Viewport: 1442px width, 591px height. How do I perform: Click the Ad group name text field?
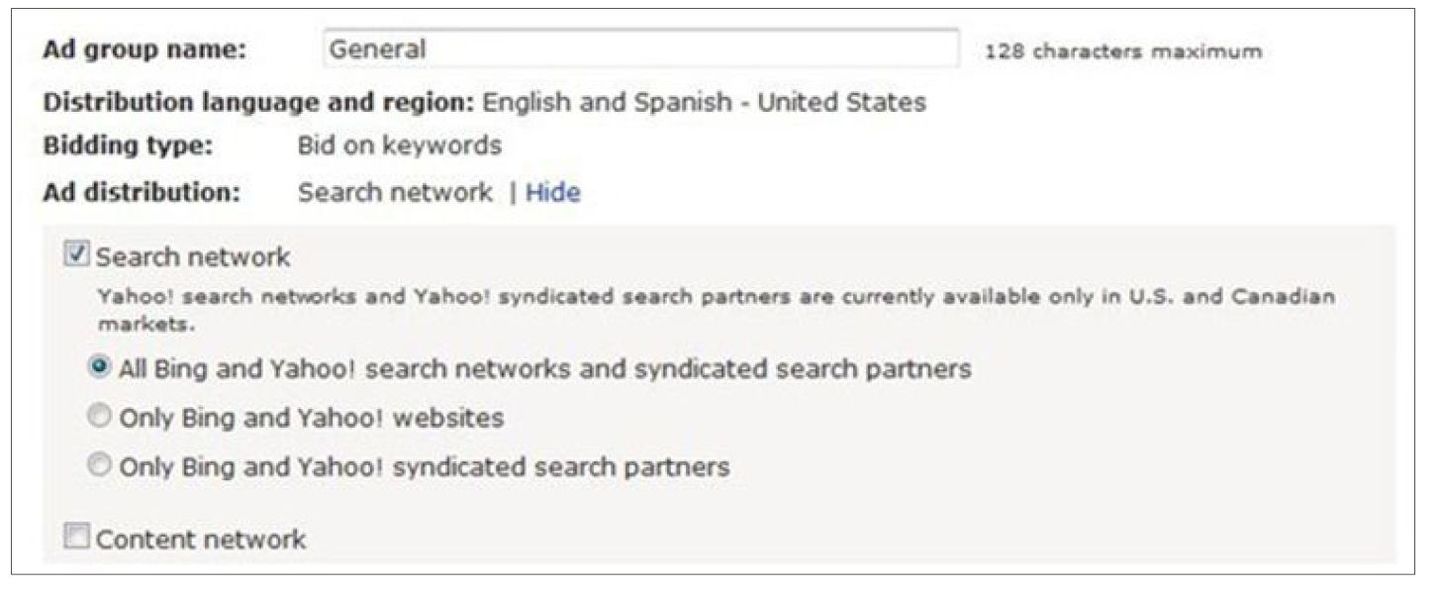pos(640,49)
